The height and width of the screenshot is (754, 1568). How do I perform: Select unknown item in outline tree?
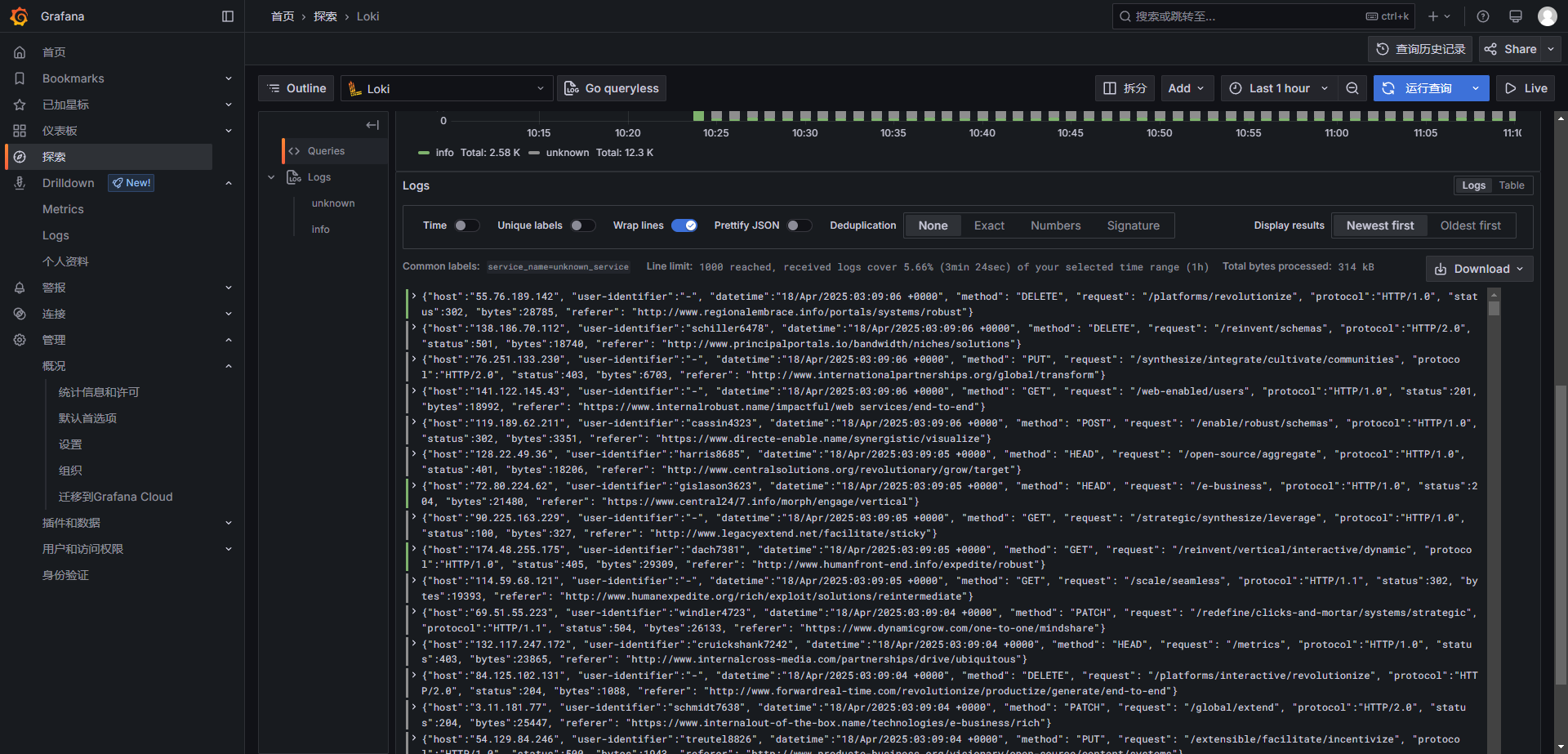pyautogui.click(x=333, y=203)
